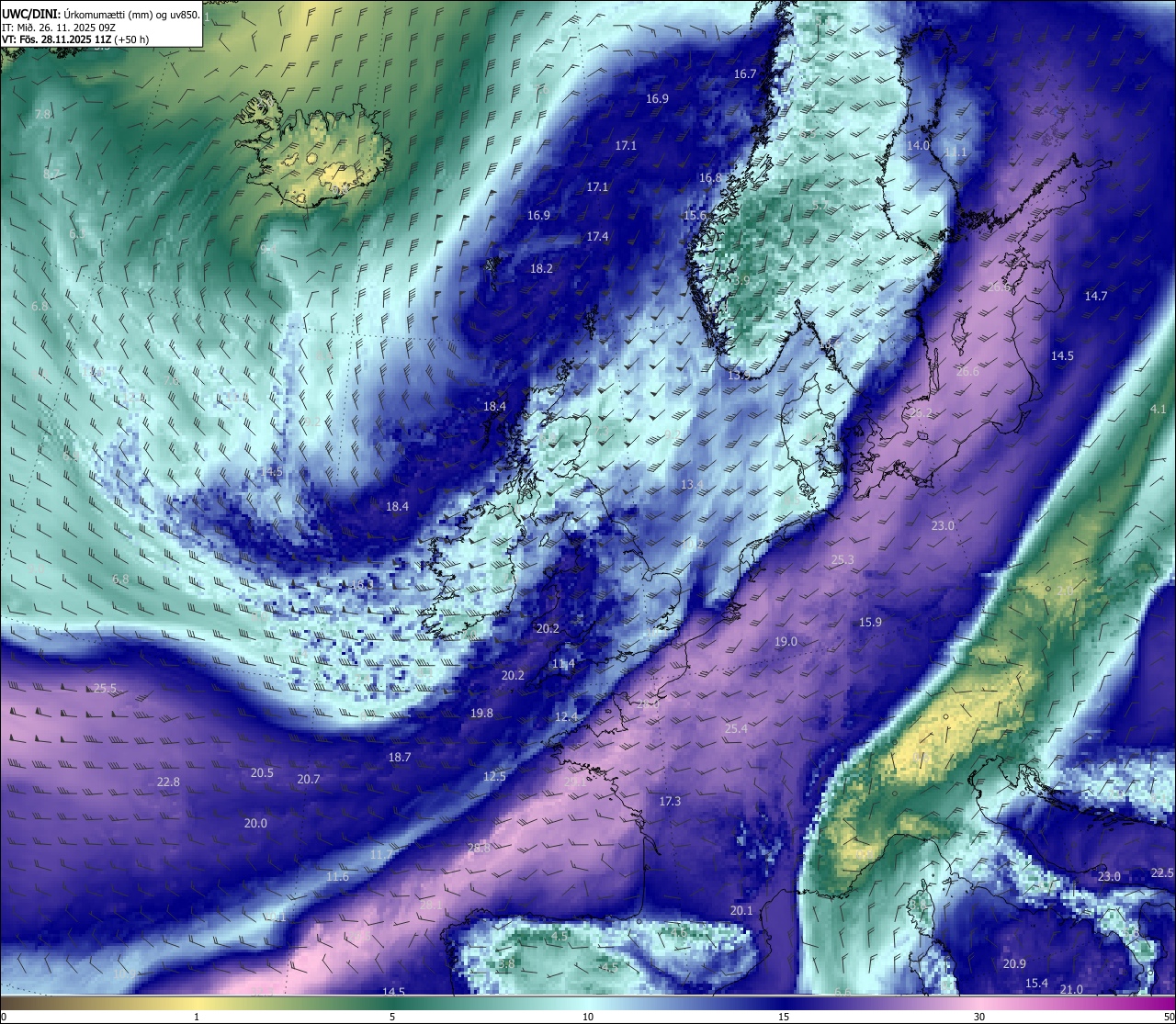Click the 30 tick on the color scale
Screen dimensions: 1176x1024
979,1017
